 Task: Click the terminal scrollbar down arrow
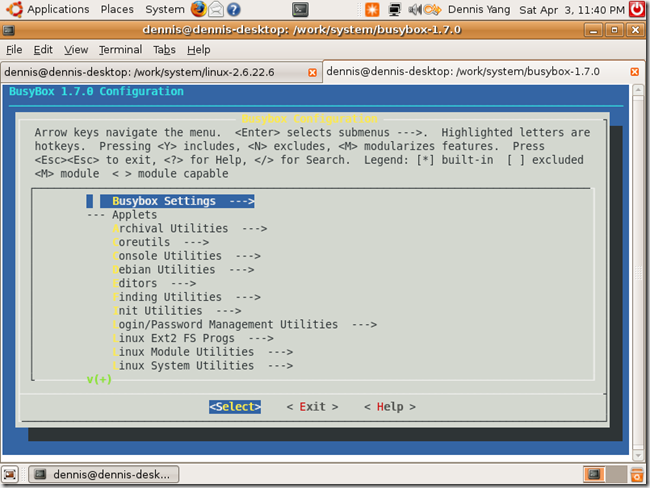(638, 455)
